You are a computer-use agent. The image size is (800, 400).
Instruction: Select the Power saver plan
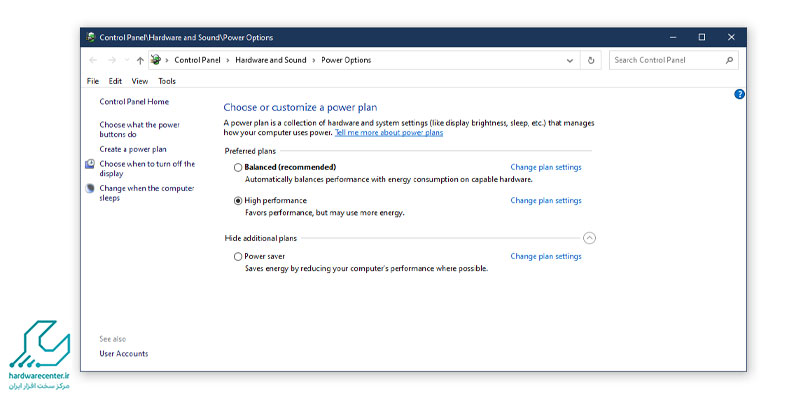(238, 257)
